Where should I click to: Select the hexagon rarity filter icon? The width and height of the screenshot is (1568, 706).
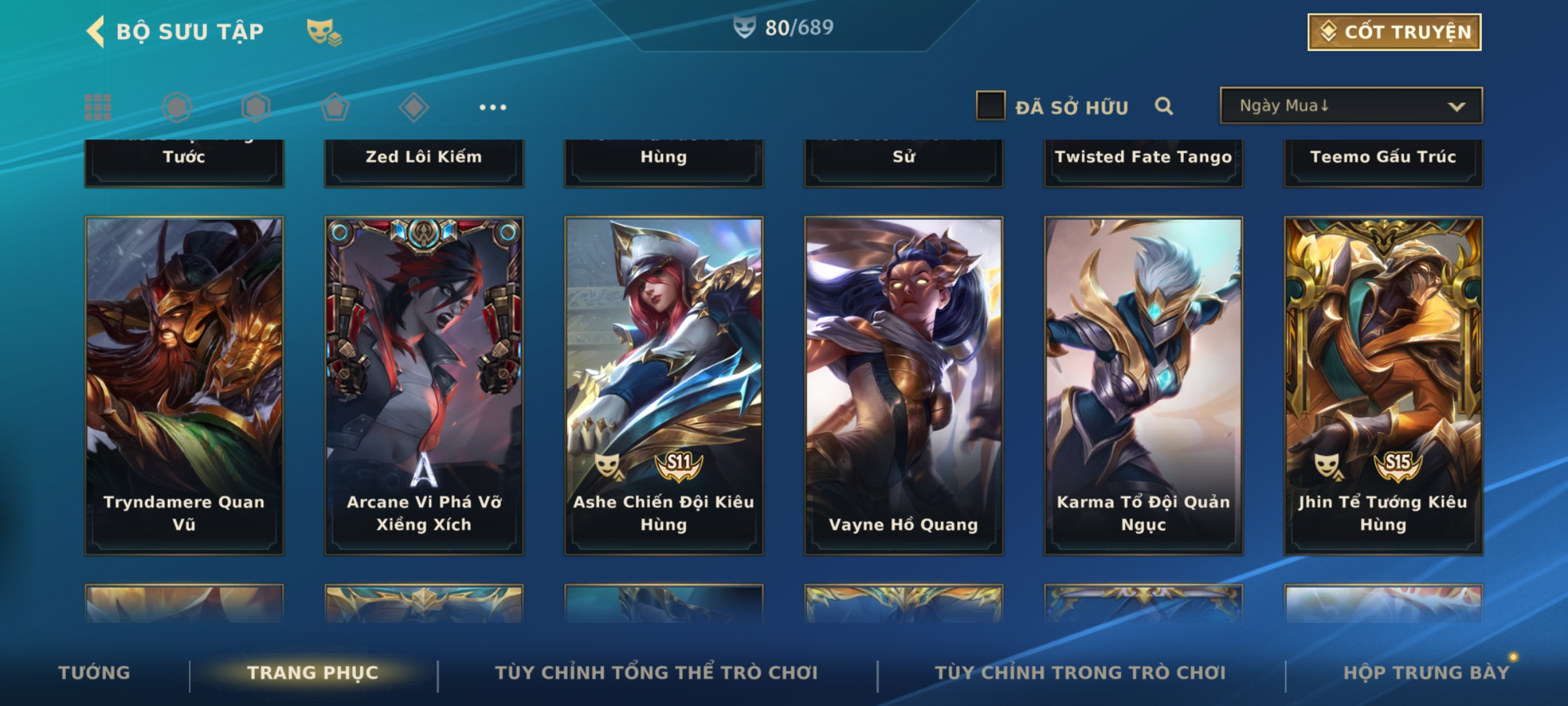pyautogui.click(x=255, y=107)
